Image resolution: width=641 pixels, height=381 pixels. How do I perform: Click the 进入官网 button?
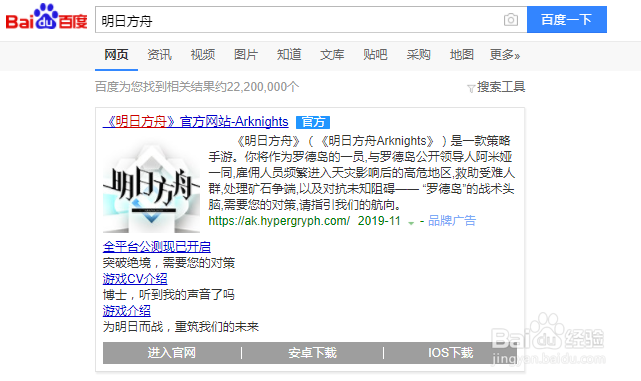coord(172,353)
